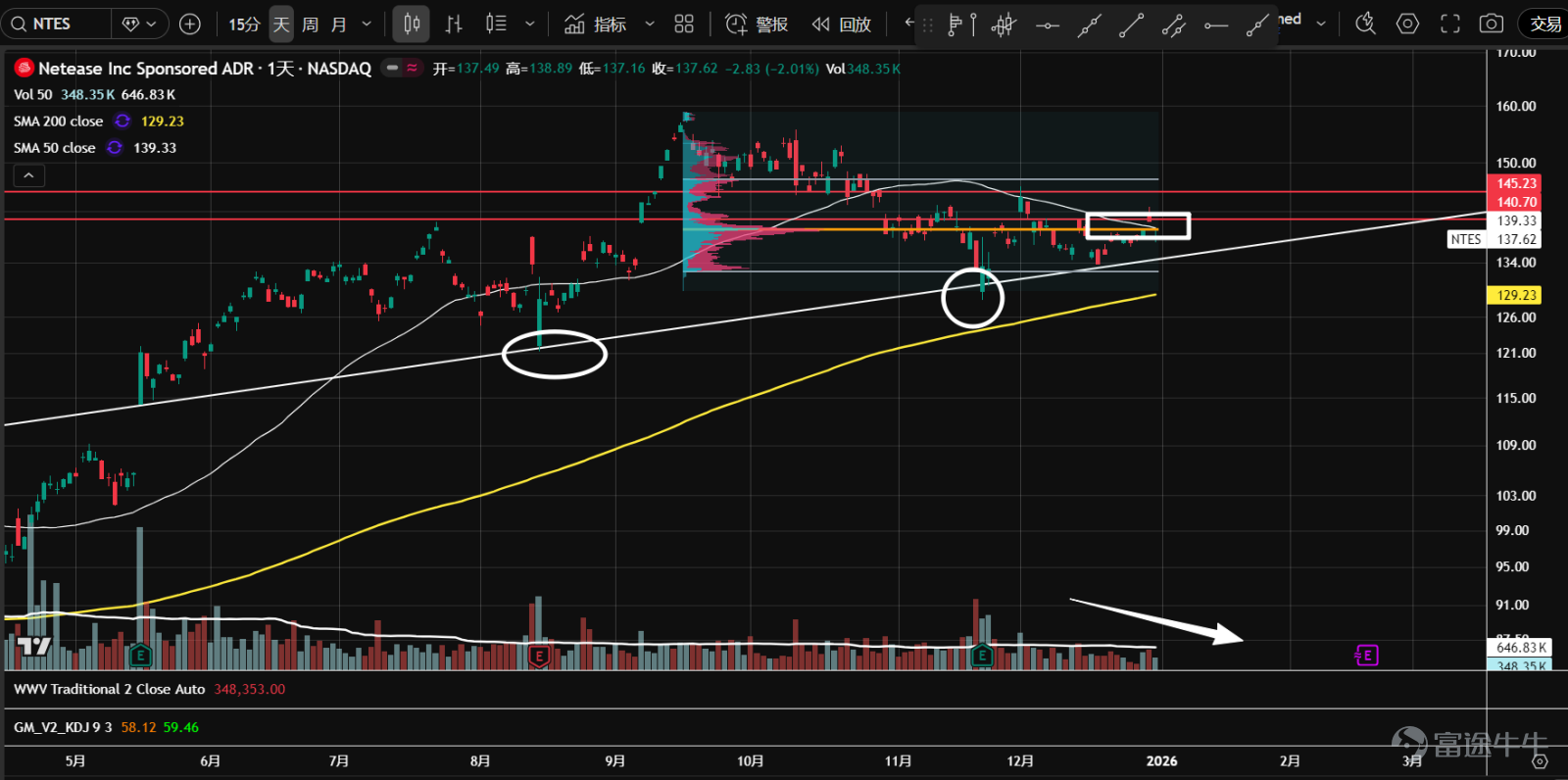Select the 天 daily interval
This screenshot has height=780, width=1568.
pos(281,24)
